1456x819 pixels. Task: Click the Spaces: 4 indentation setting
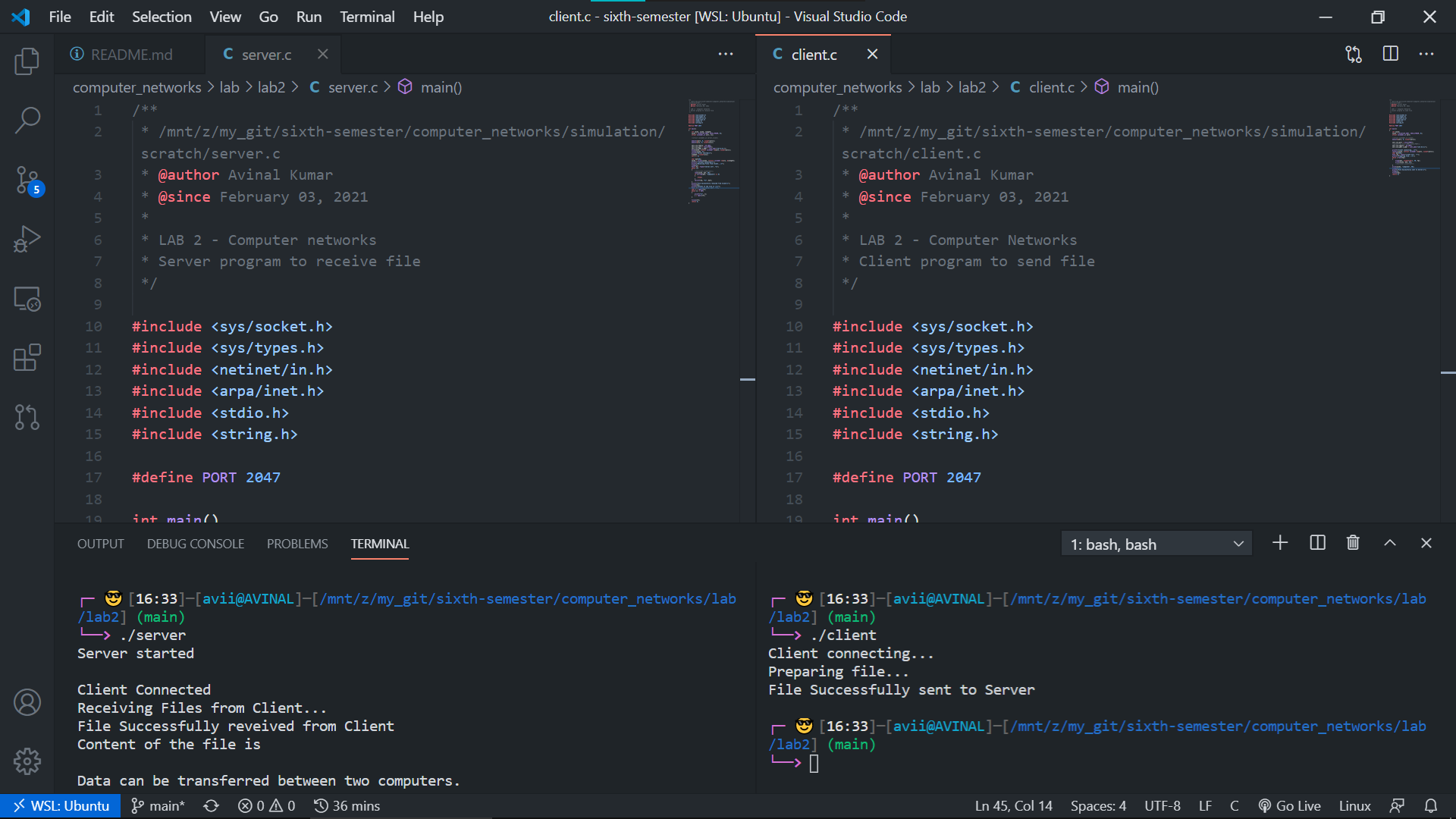pyautogui.click(x=1098, y=805)
